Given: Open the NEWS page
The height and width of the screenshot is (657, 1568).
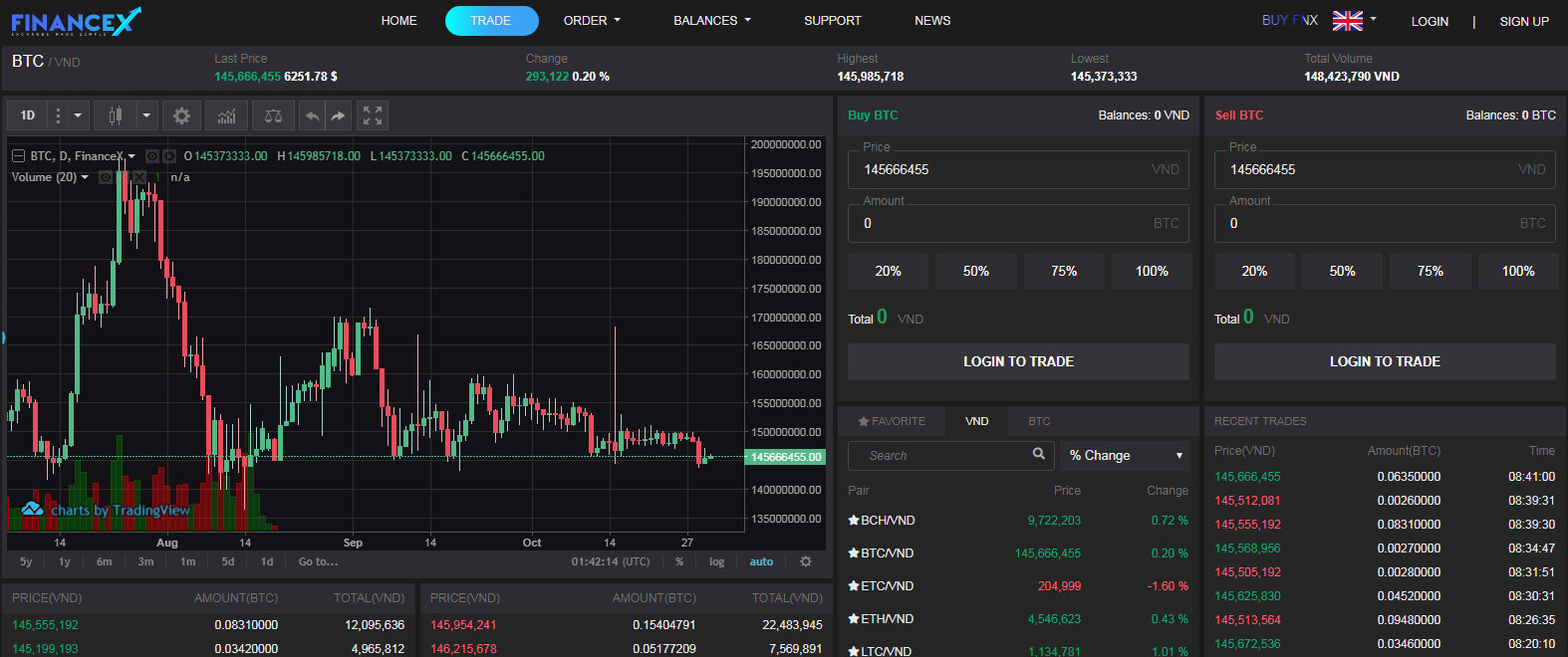Looking at the screenshot, I should [932, 20].
